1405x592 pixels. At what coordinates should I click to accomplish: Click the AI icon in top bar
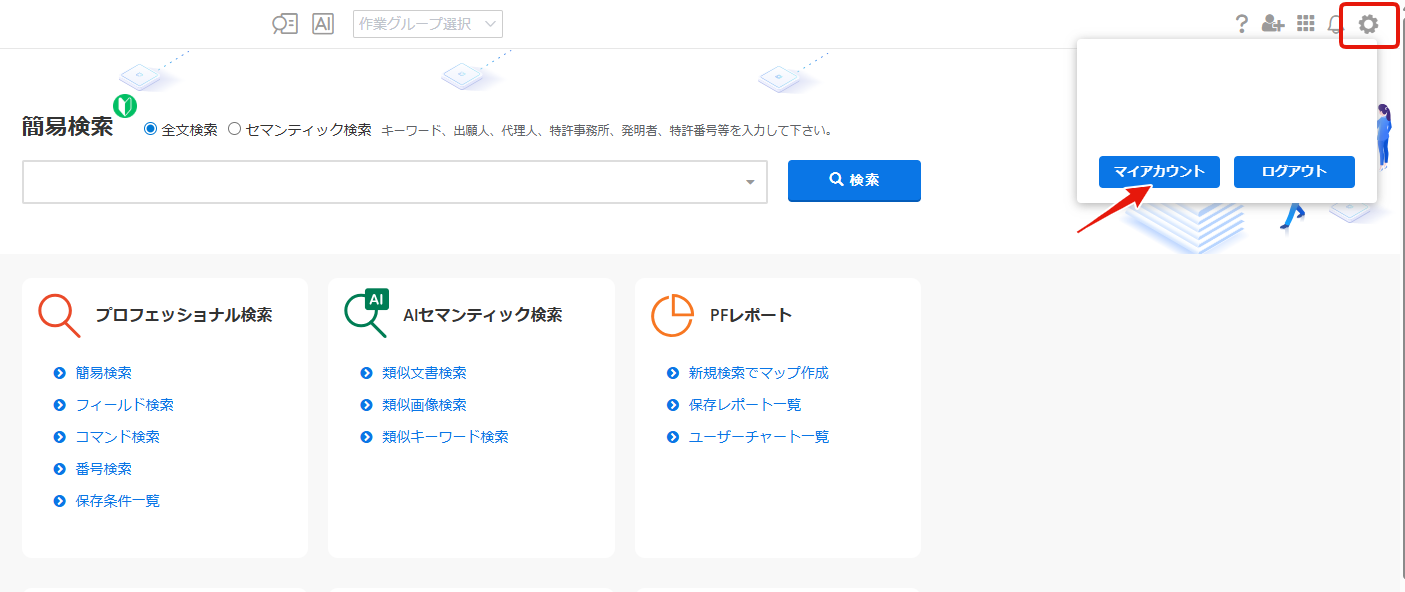[x=323, y=24]
